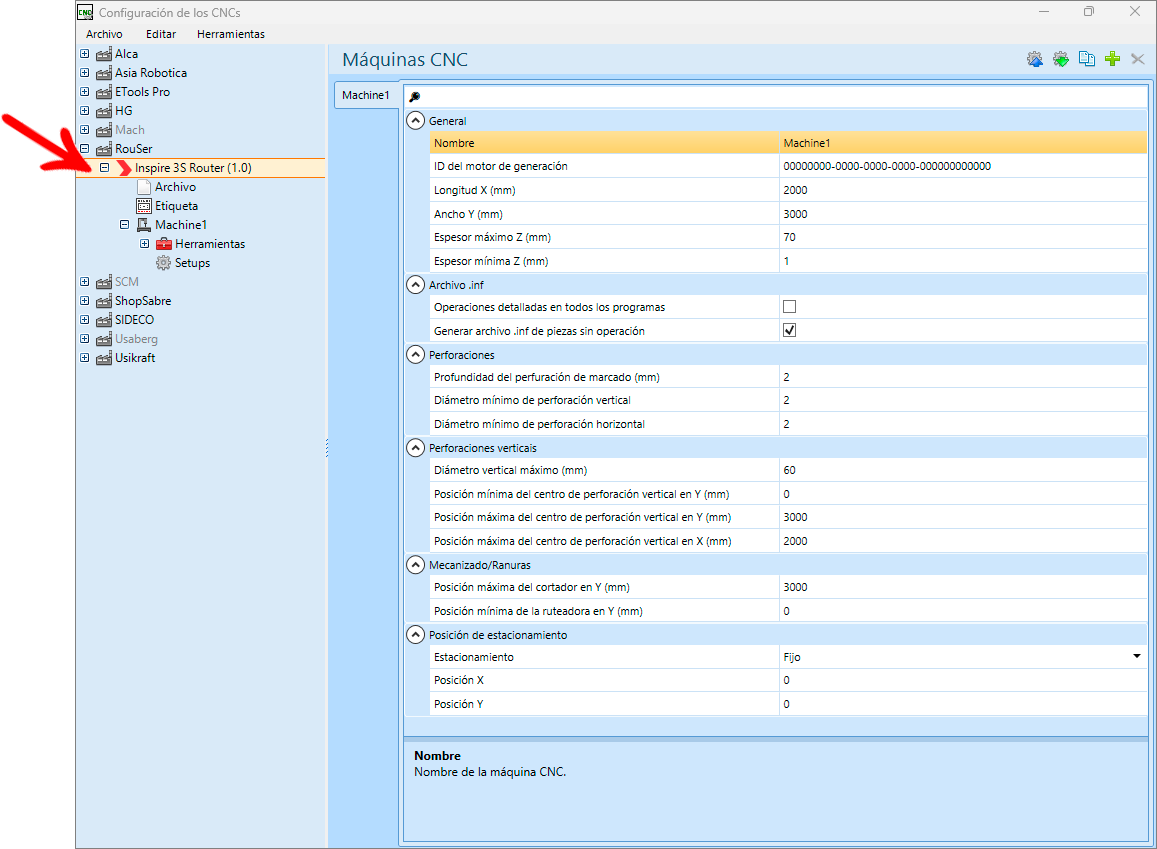Collapse the RouSer tree node
Screen dimensions: 1157x849
[85, 149]
